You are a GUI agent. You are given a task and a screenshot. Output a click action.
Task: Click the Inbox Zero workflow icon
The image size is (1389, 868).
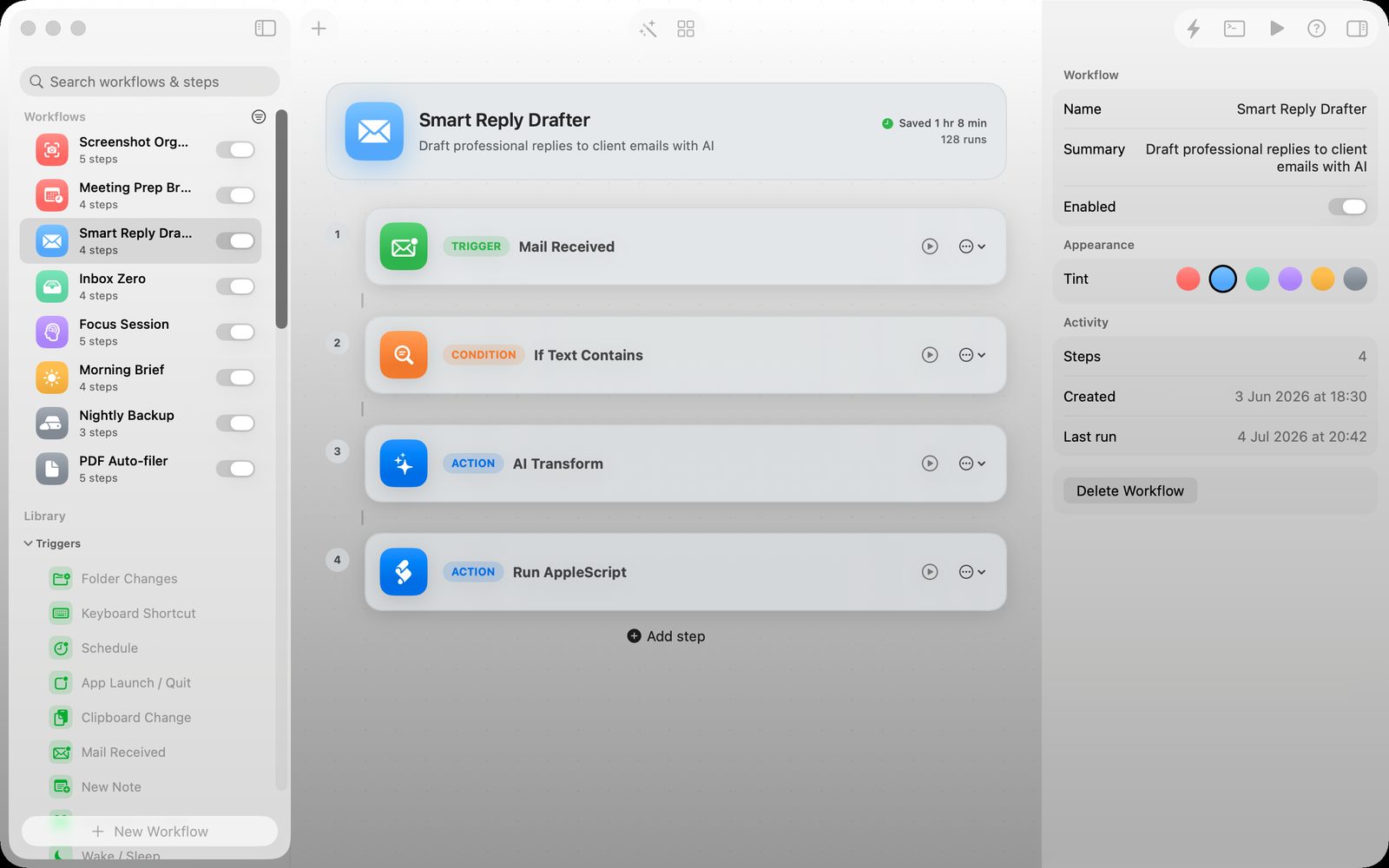[x=52, y=286]
